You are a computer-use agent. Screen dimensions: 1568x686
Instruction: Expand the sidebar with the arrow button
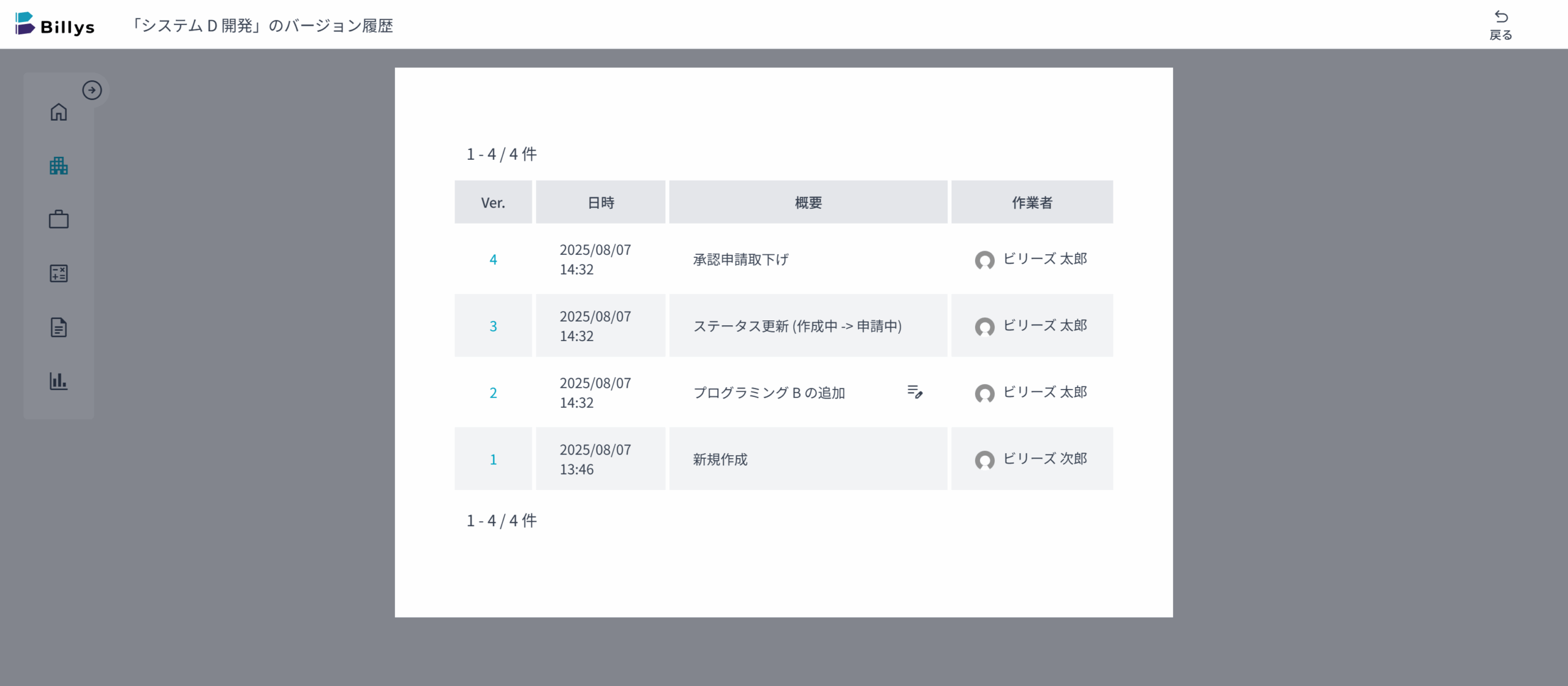92,90
